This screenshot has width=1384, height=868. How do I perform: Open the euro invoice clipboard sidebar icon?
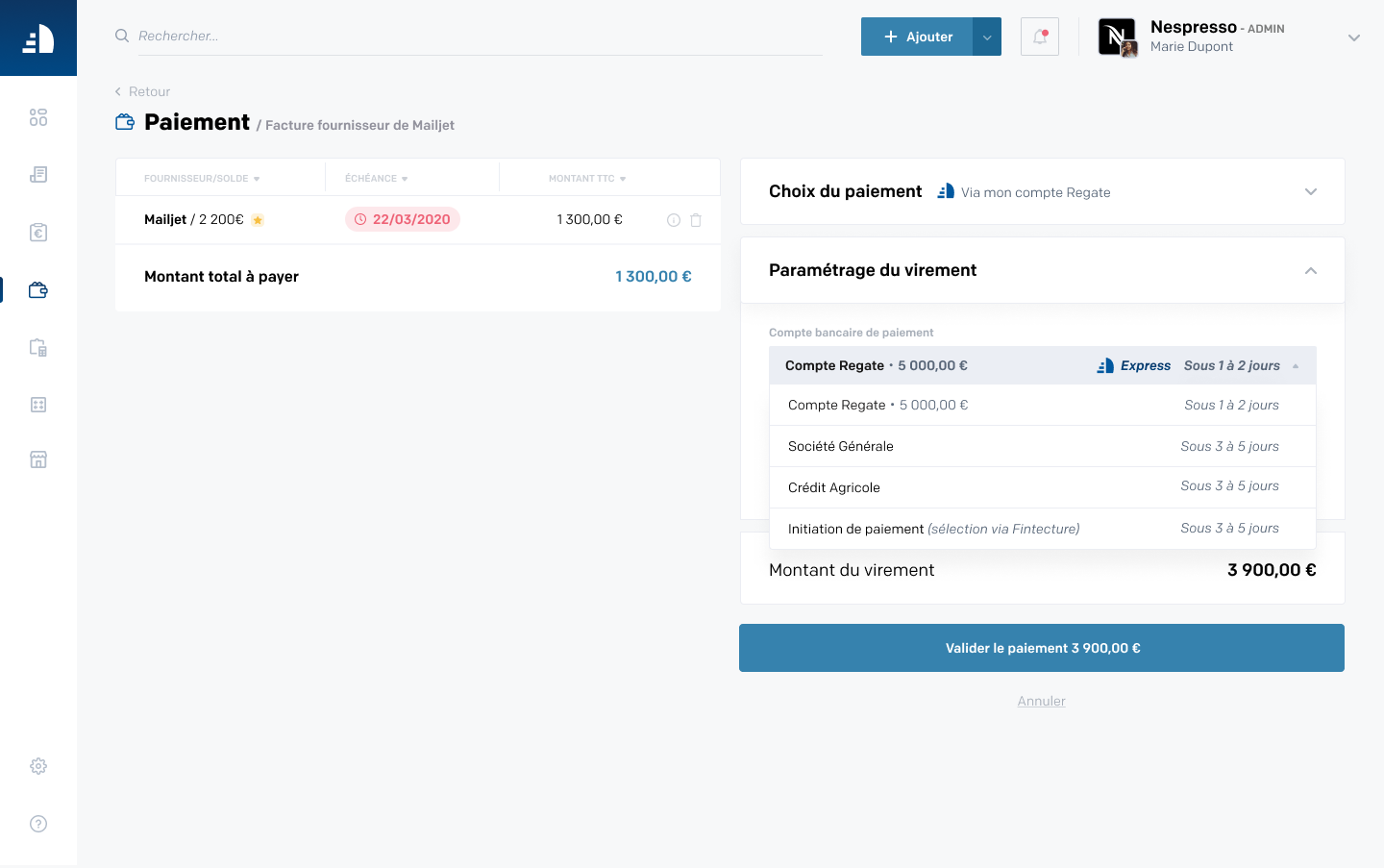pyautogui.click(x=38, y=233)
